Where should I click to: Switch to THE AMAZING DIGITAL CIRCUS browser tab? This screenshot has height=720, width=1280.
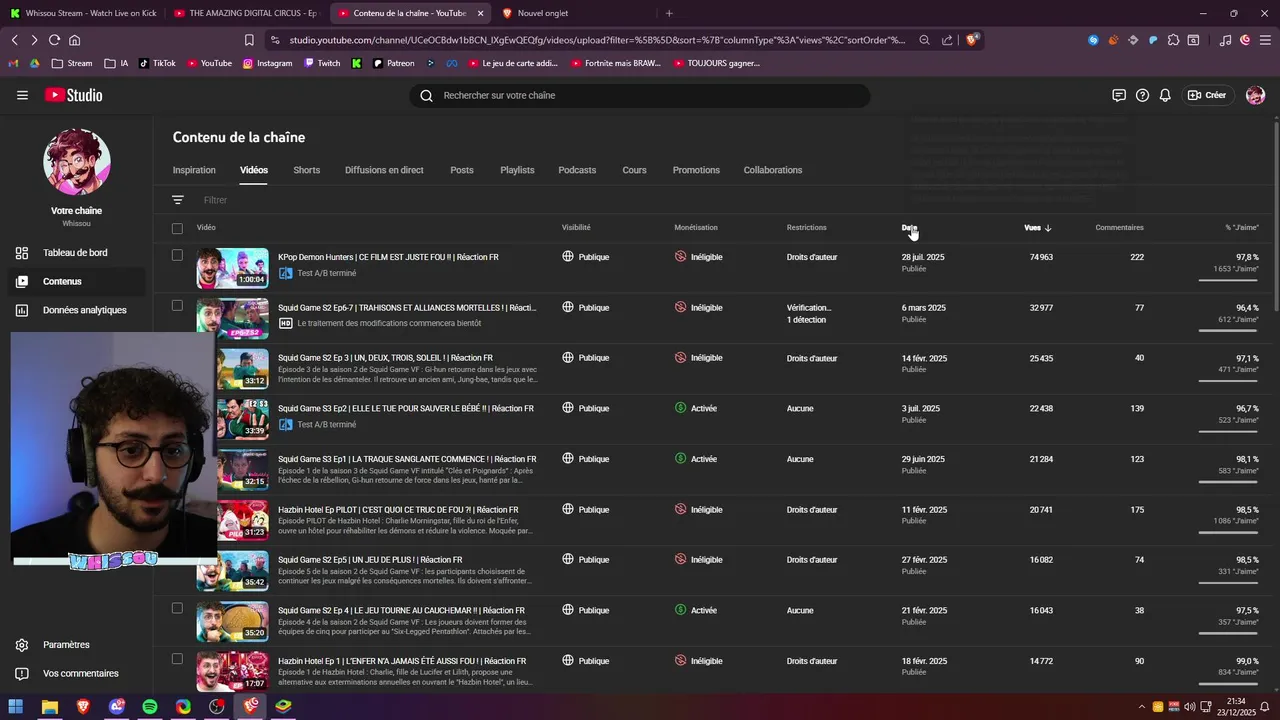(245, 13)
